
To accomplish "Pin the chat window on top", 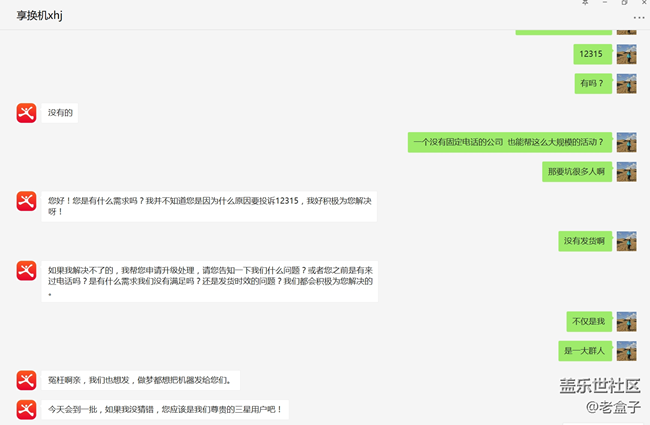I will 585,4.
